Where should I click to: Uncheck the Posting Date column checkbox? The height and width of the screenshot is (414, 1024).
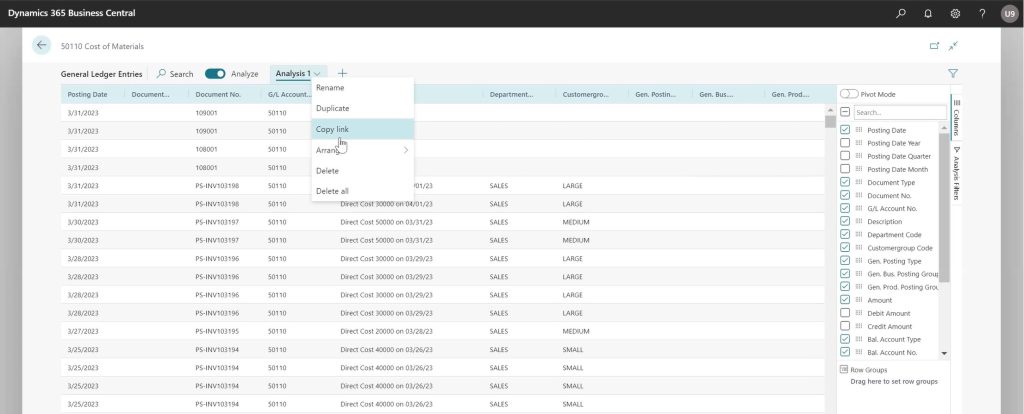click(x=845, y=130)
